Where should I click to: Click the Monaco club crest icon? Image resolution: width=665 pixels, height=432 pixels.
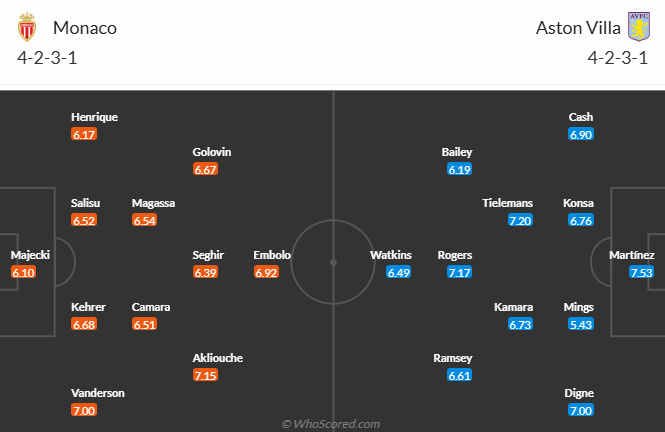[28, 27]
